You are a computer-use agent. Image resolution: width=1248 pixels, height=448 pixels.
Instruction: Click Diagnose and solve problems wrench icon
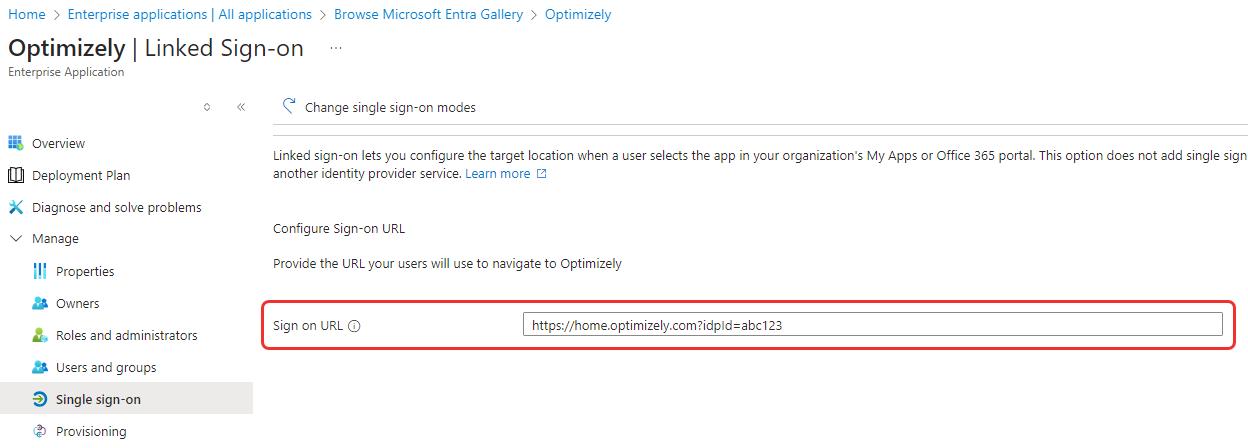click(x=15, y=207)
